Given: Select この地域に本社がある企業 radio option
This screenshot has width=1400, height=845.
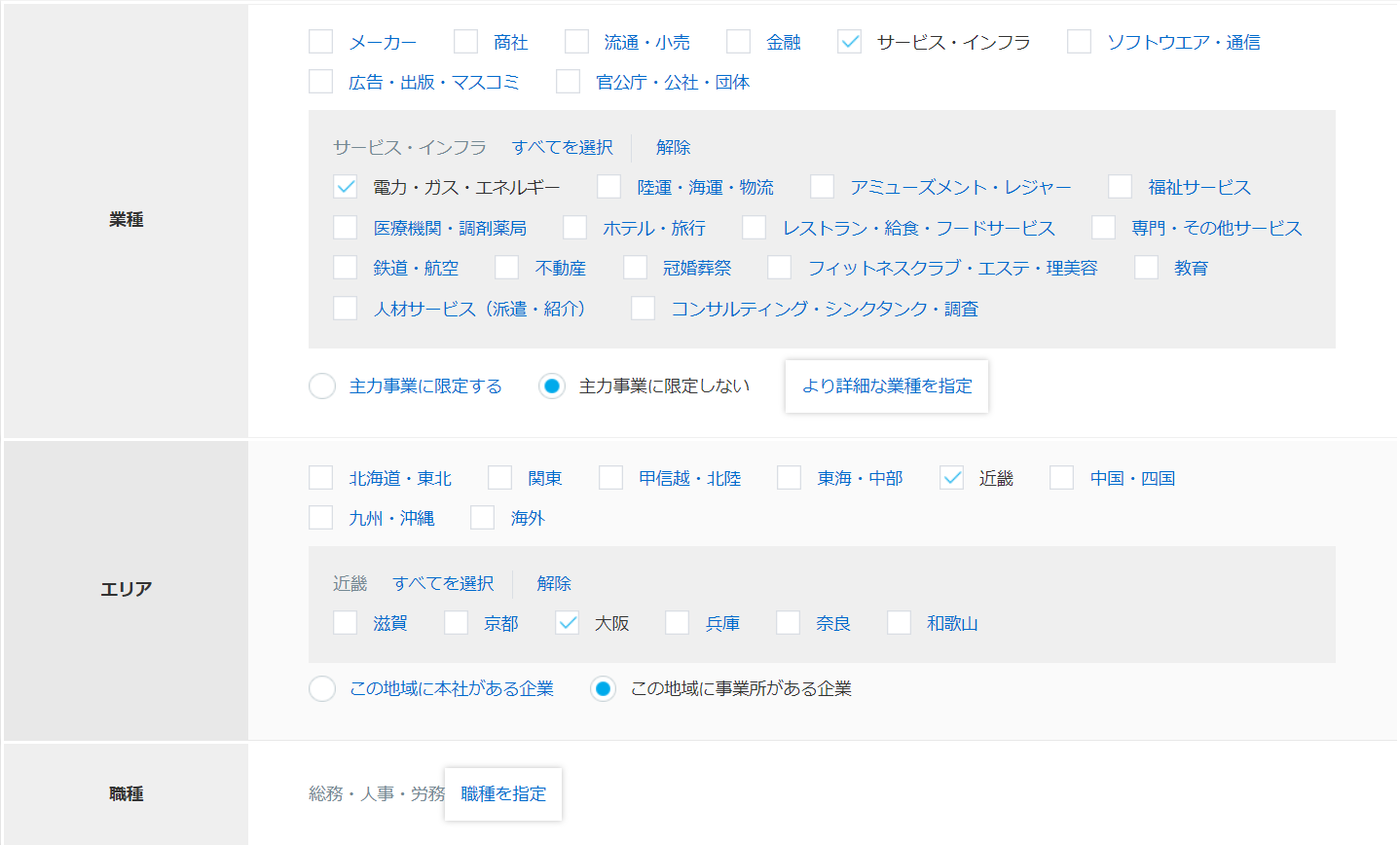Looking at the screenshot, I should pos(322,687).
